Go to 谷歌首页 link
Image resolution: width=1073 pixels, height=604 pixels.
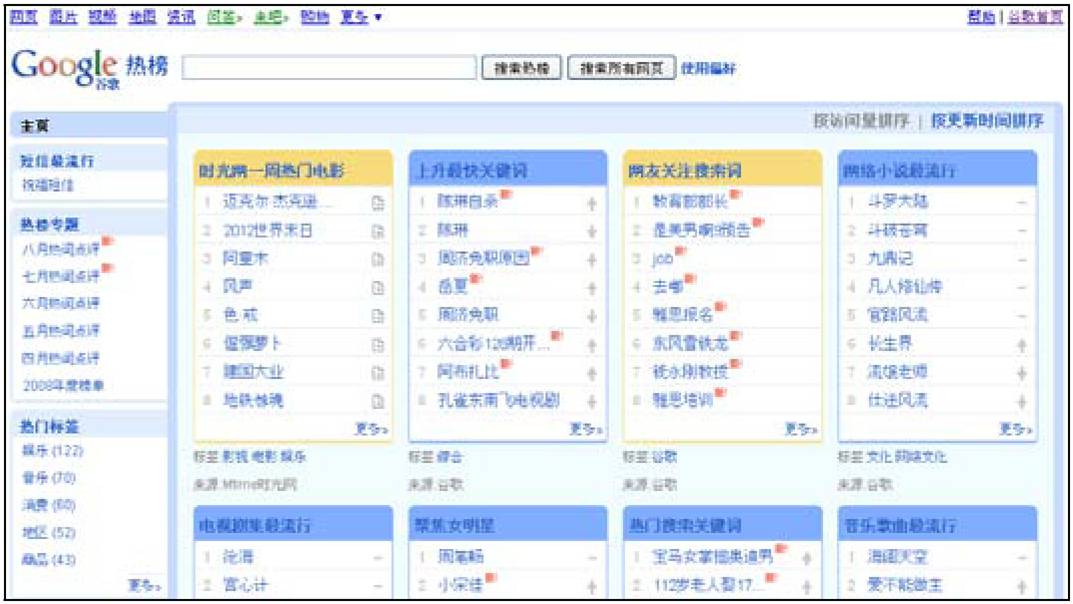1035,16
